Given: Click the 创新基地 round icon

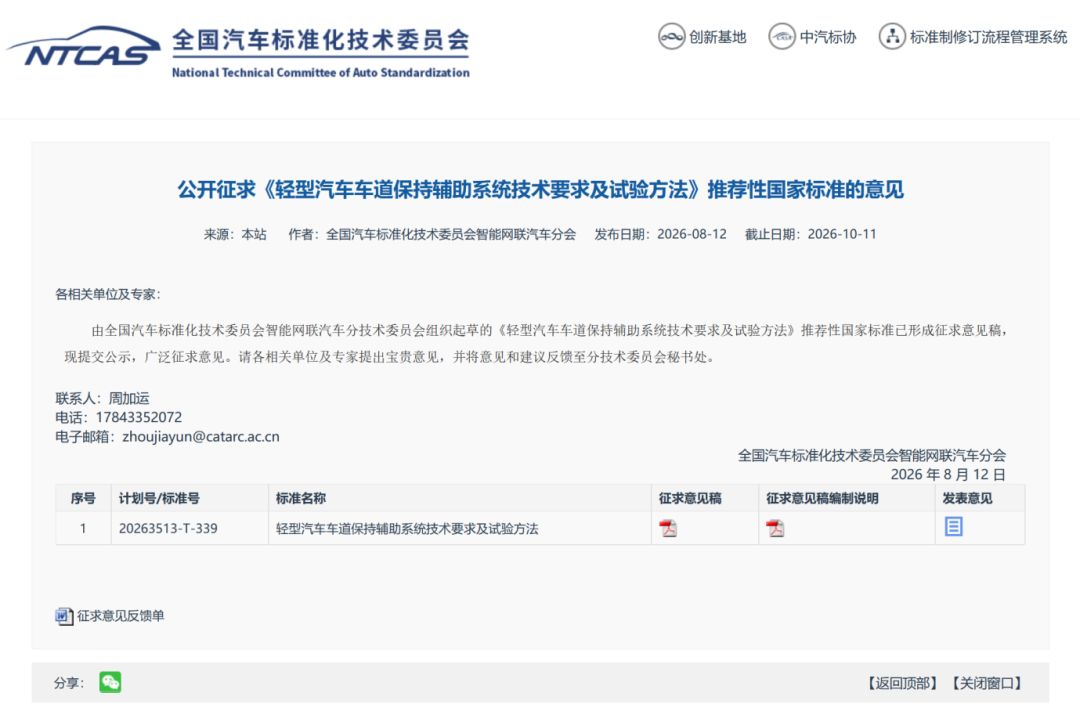Looking at the screenshot, I should pyautogui.click(x=671, y=37).
